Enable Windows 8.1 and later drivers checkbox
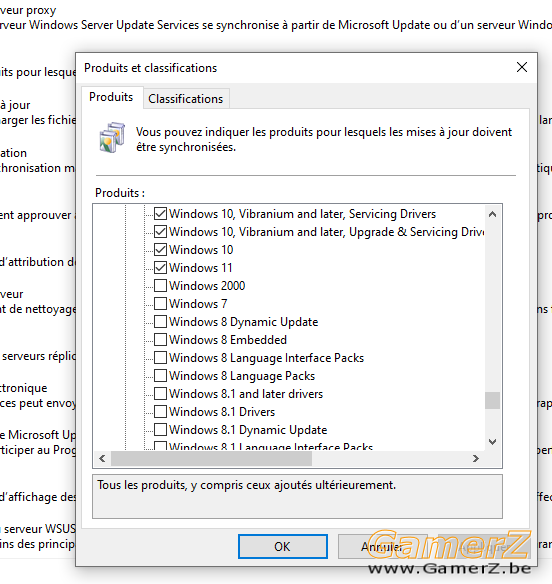The image size is (552, 584). coord(160,394)
